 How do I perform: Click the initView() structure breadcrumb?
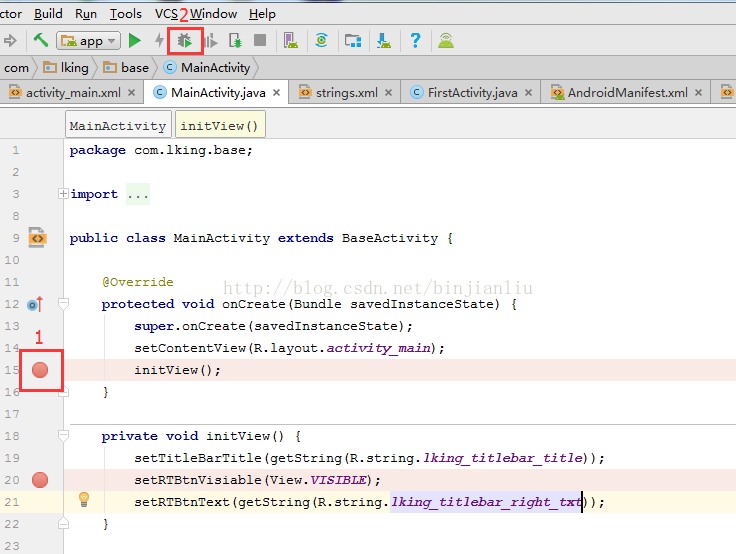coord(220,126)
